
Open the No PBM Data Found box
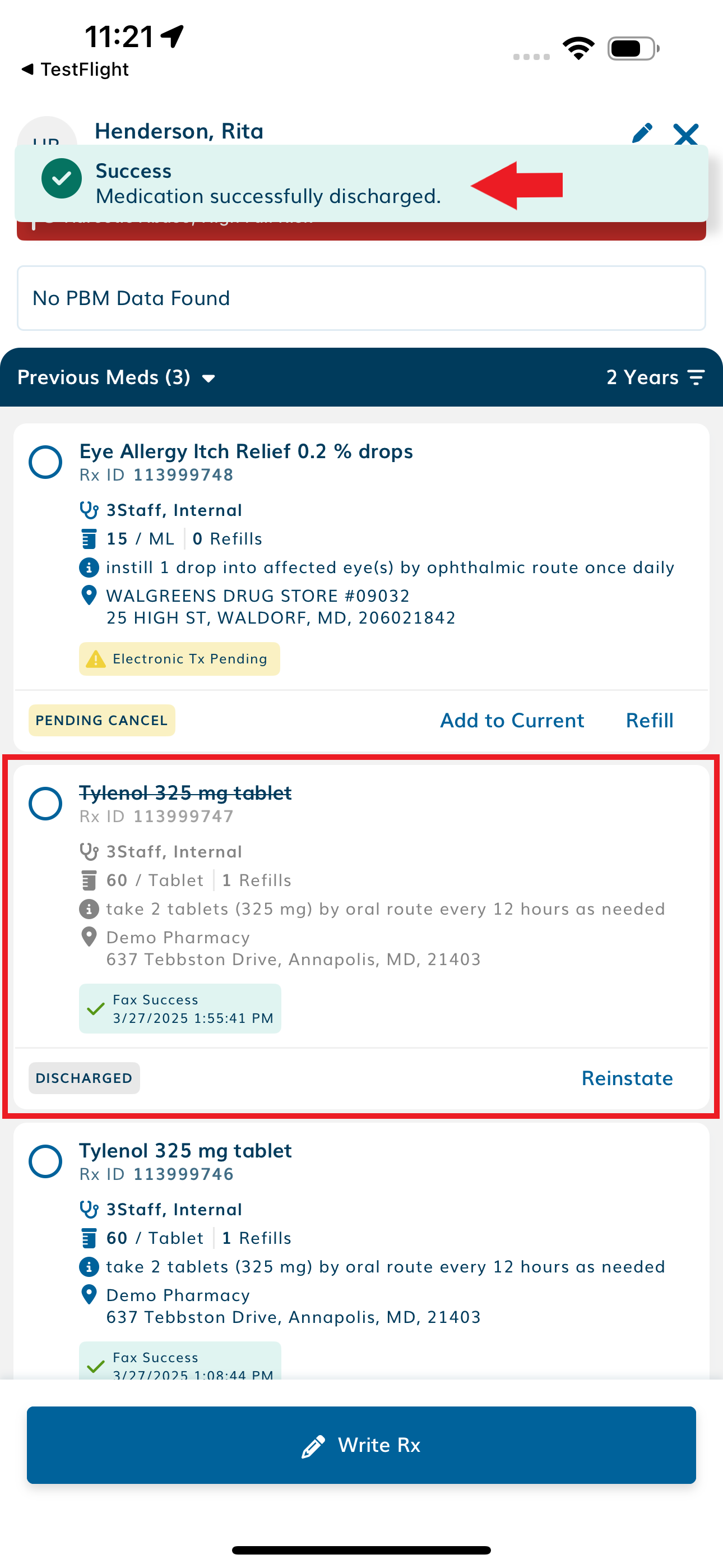point(361,298)
